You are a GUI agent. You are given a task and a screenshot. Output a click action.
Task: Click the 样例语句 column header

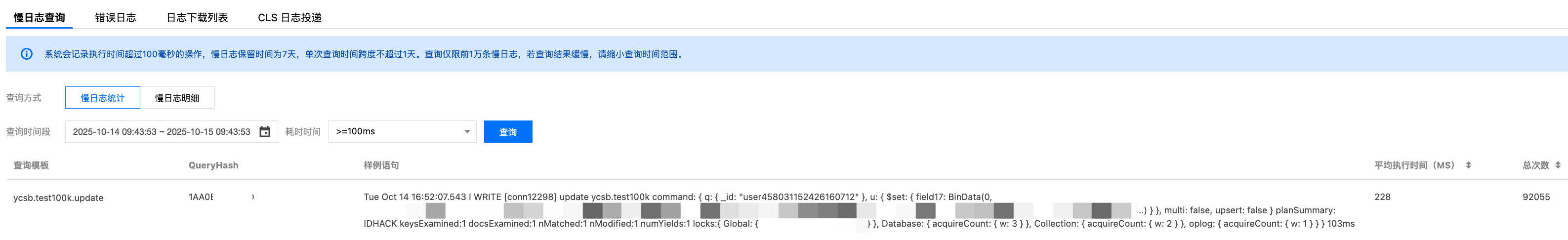coord(381,165)
